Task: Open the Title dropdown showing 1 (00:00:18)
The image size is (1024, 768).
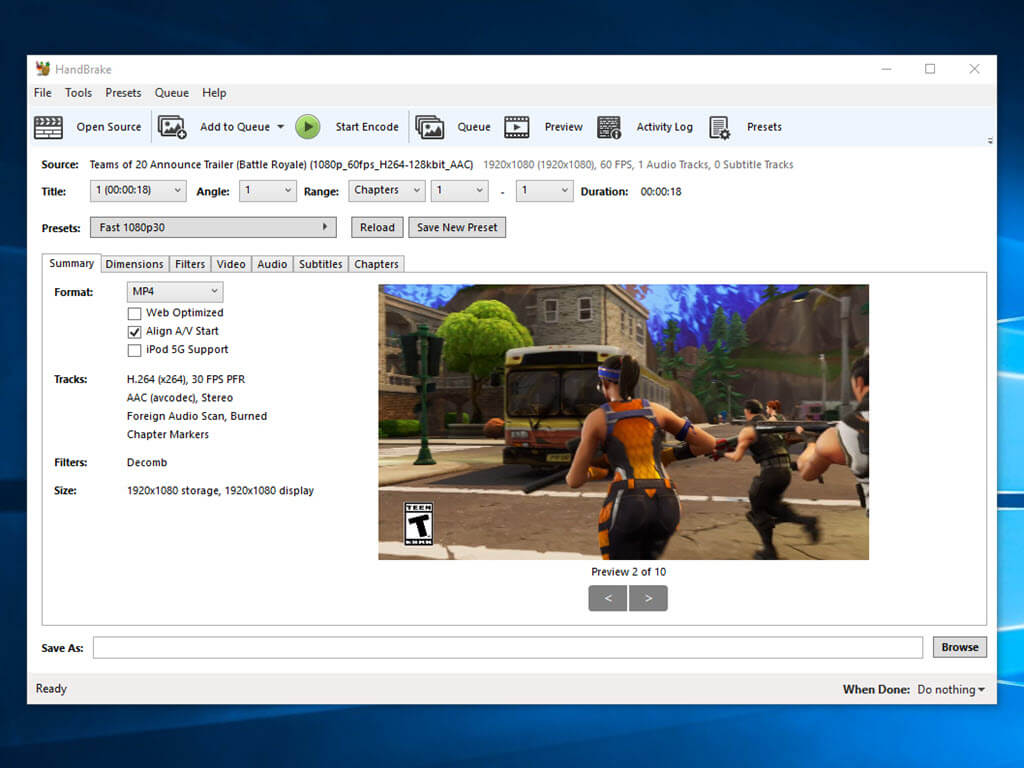Action: point(138,191)
